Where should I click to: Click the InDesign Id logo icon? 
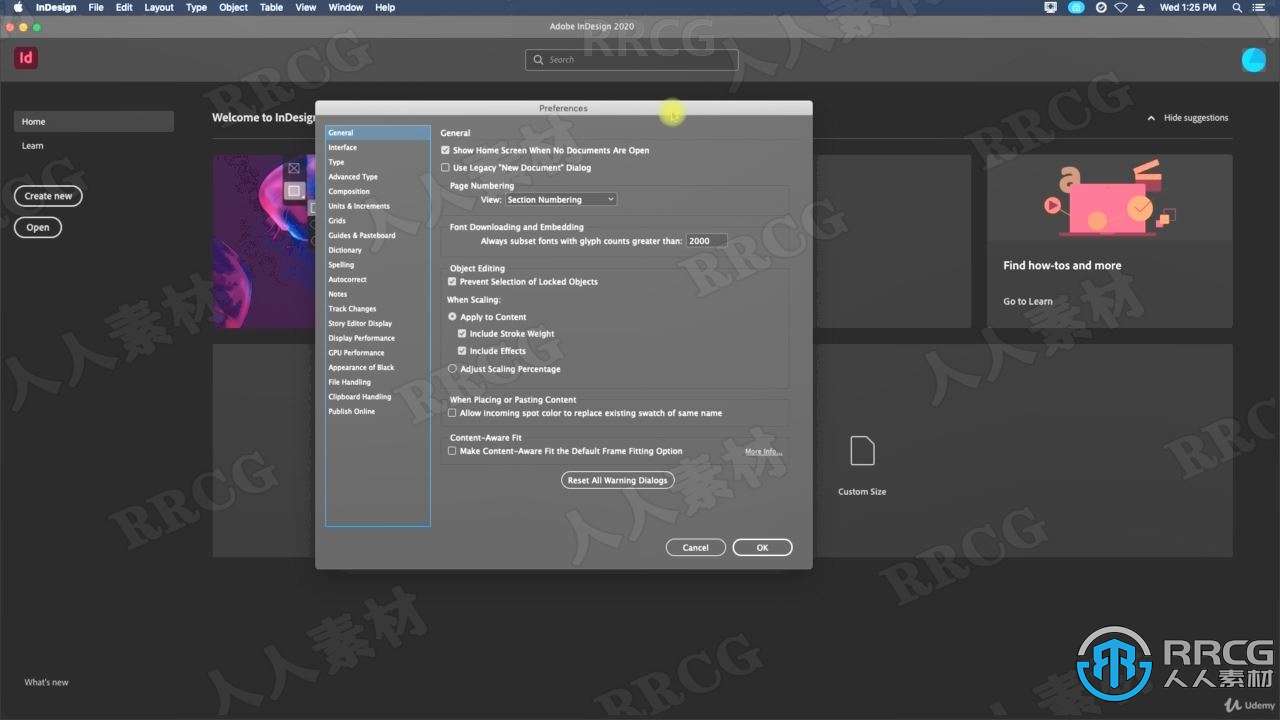click(26, 58)
